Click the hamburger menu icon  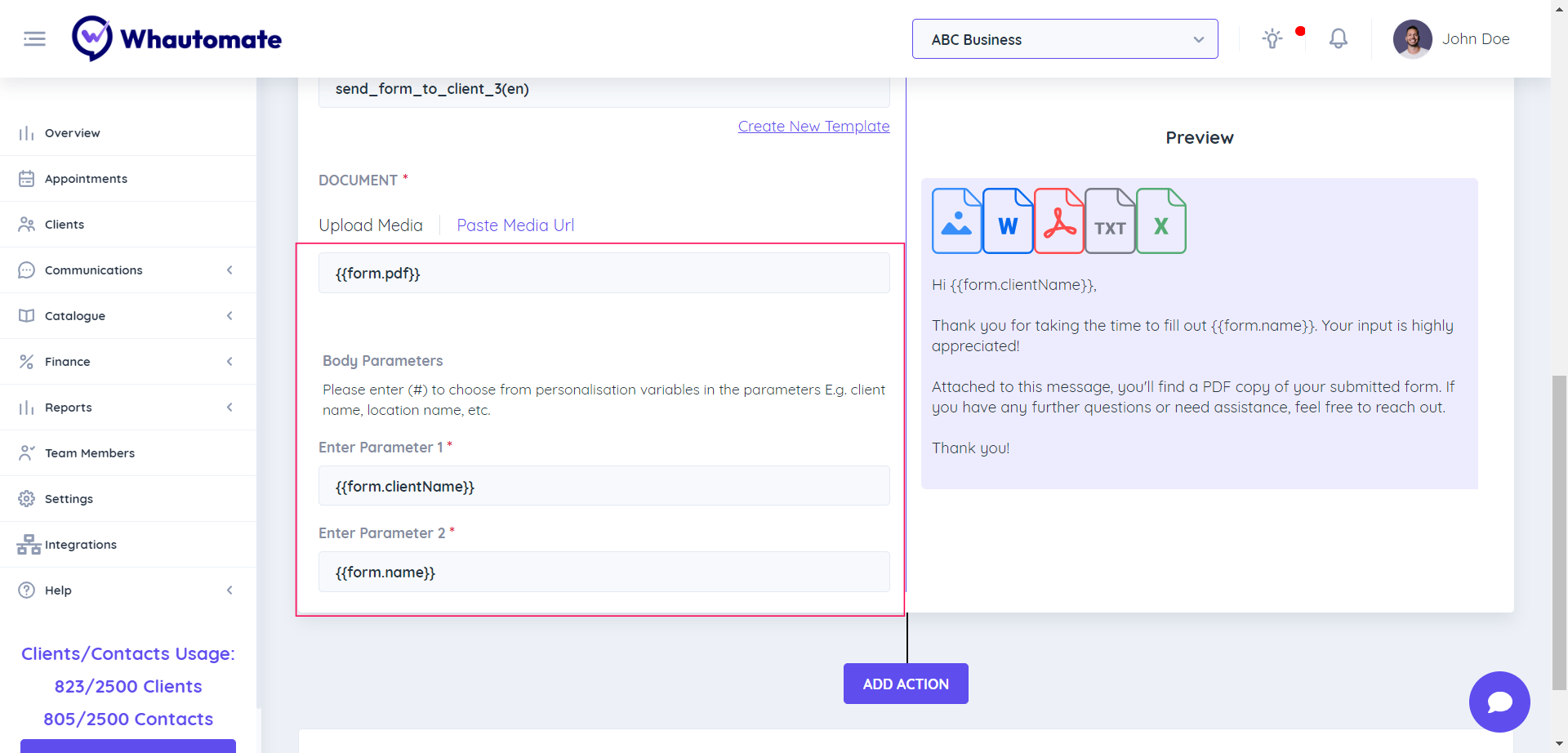click(34, 39)
